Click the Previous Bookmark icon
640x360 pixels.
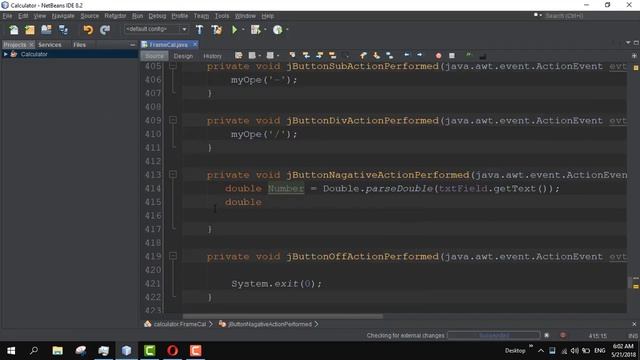tap(363, 55)
